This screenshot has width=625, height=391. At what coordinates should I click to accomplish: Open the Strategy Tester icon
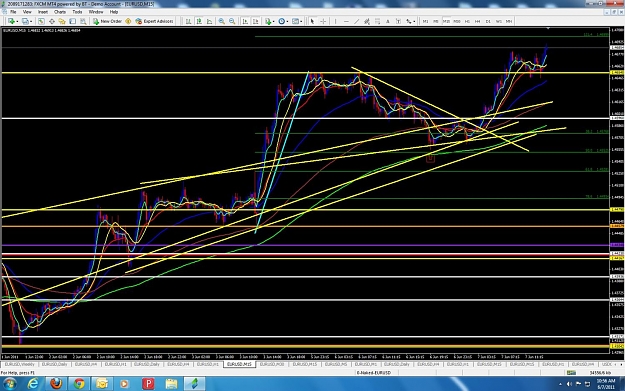click(x=83, y=21)
